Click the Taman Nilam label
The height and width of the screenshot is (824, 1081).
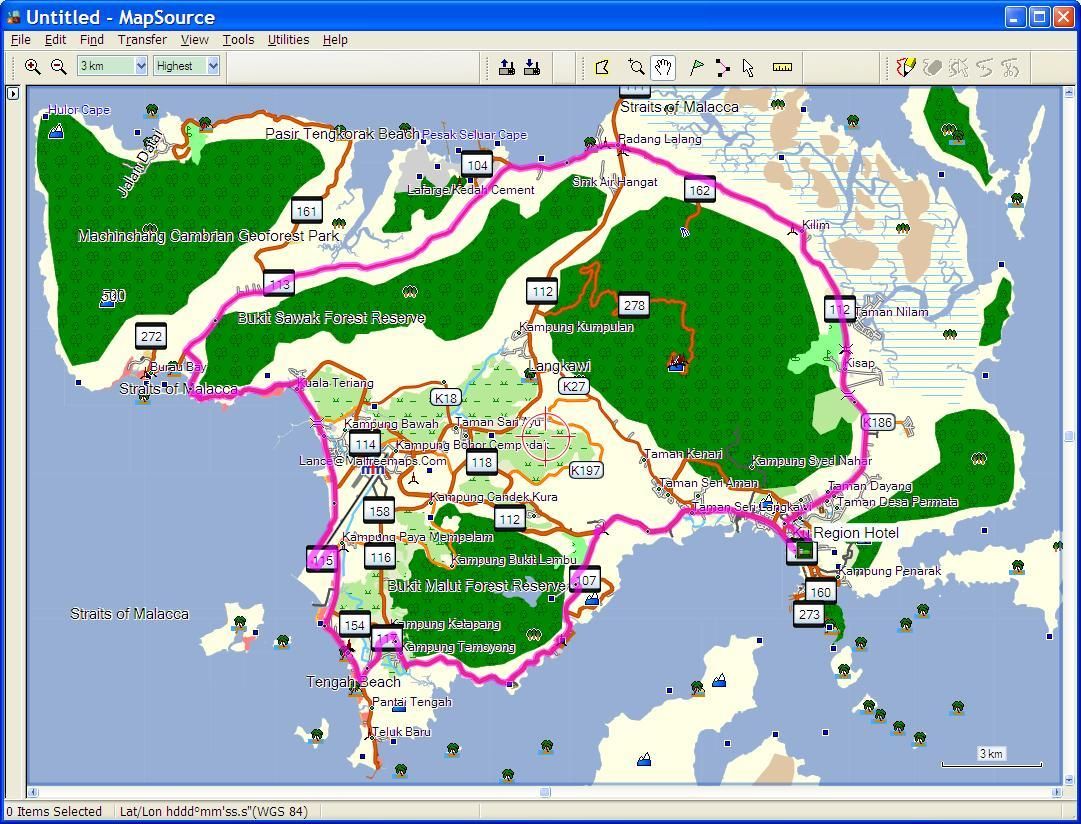[x=891, y=312]
